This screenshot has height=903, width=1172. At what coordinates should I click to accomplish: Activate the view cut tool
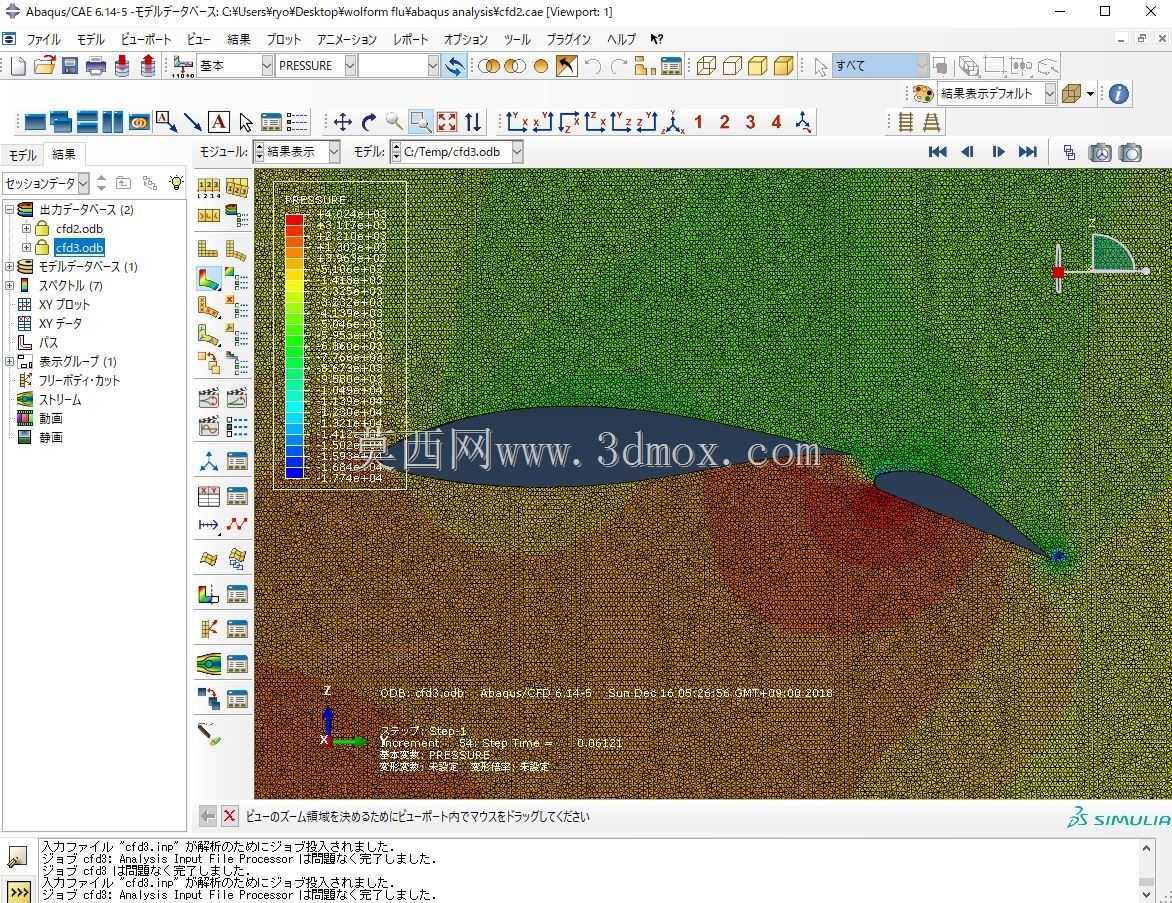click(x=209, y=594)
